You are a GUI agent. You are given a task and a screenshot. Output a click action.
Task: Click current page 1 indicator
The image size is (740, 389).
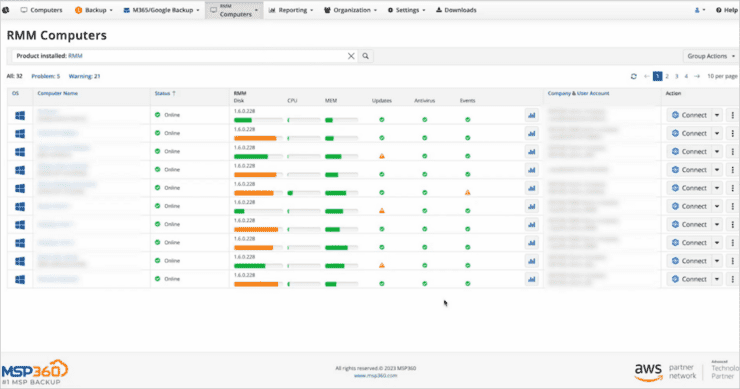[657, 76]
